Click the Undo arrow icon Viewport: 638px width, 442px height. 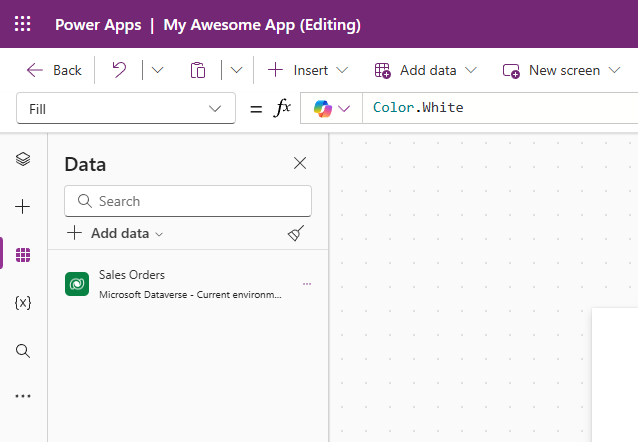coord(119,70)
